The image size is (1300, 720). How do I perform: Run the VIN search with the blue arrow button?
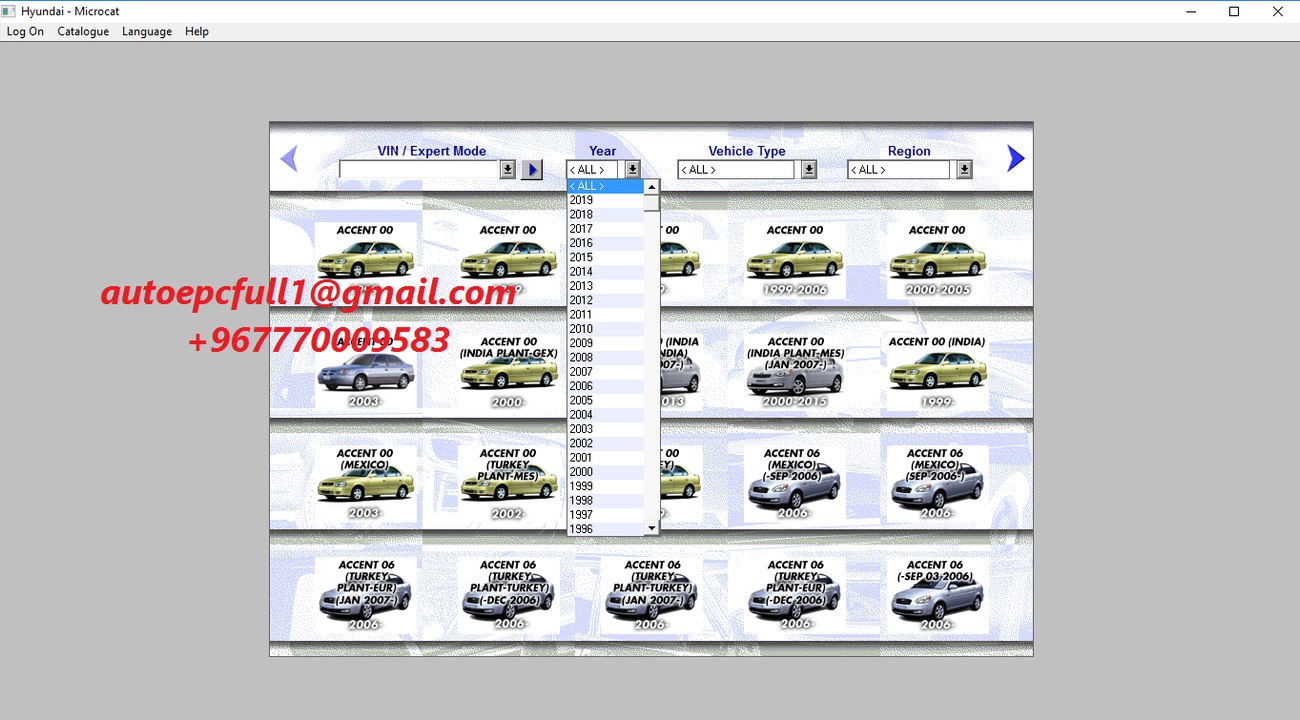coord(532,170)
